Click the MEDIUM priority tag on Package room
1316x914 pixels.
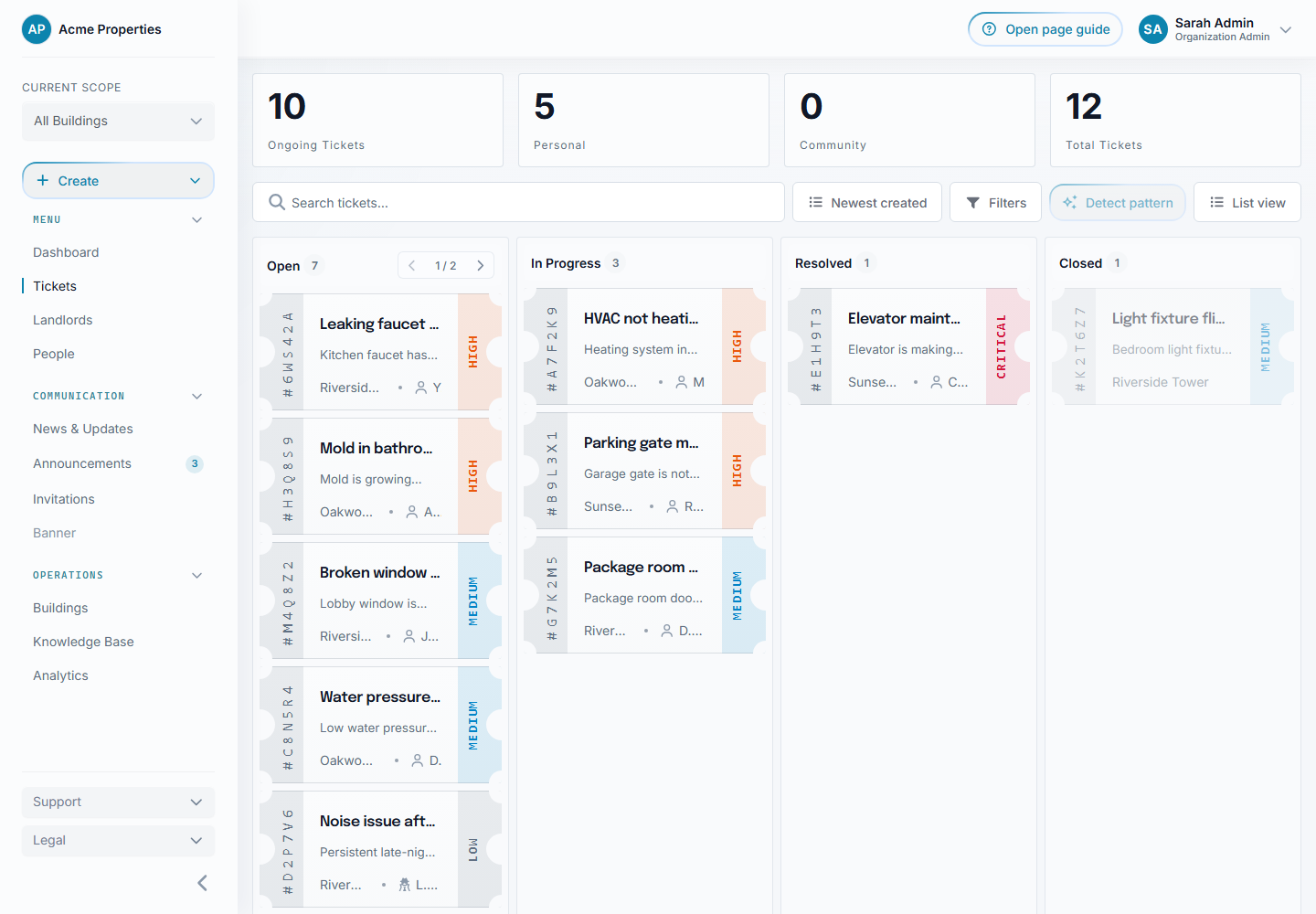738,595
